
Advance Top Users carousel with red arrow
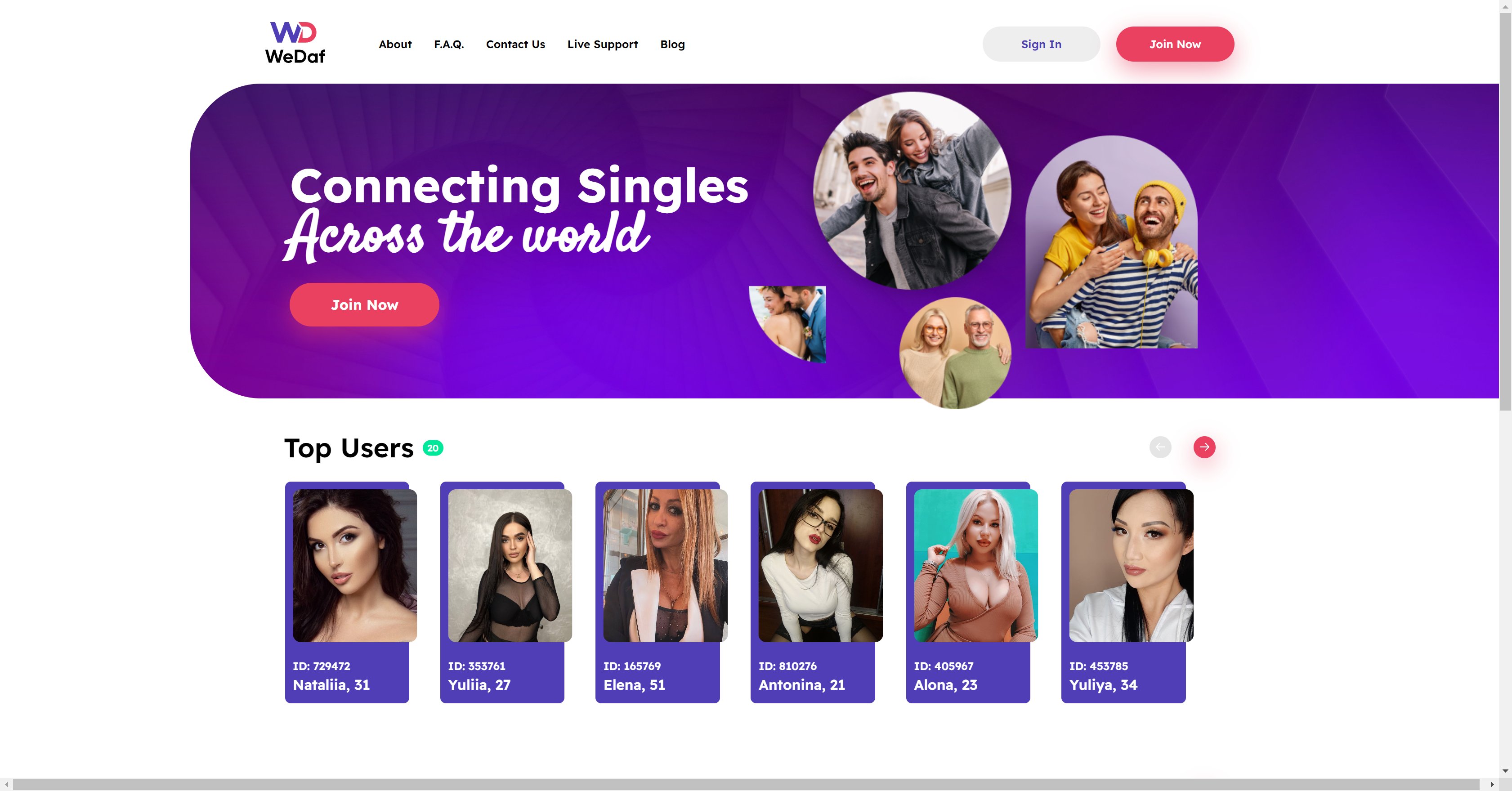coord(1204,447)
